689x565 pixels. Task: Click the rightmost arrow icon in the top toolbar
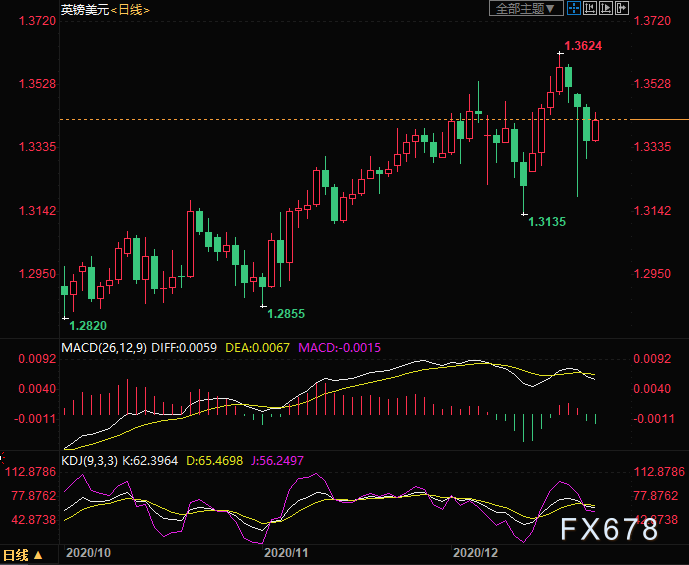point(621,8)
